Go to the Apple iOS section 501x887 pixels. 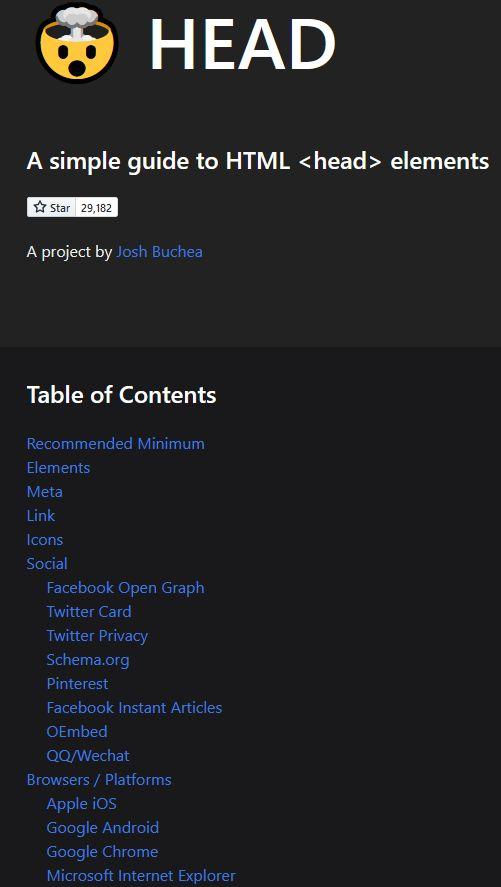(81, 804)
